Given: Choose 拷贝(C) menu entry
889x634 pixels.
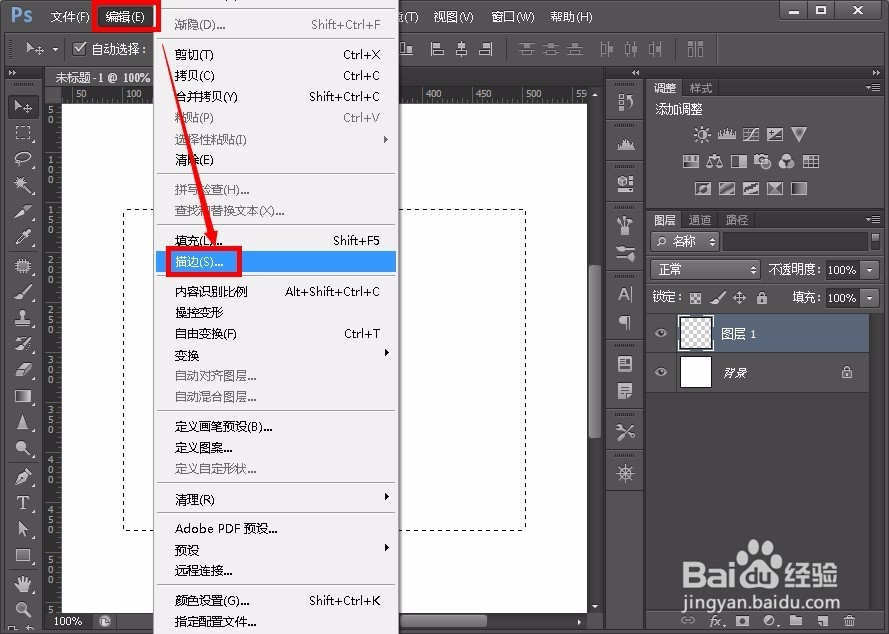Looking at the screenshot, I should pyautogui.click(x=276, y=76).
